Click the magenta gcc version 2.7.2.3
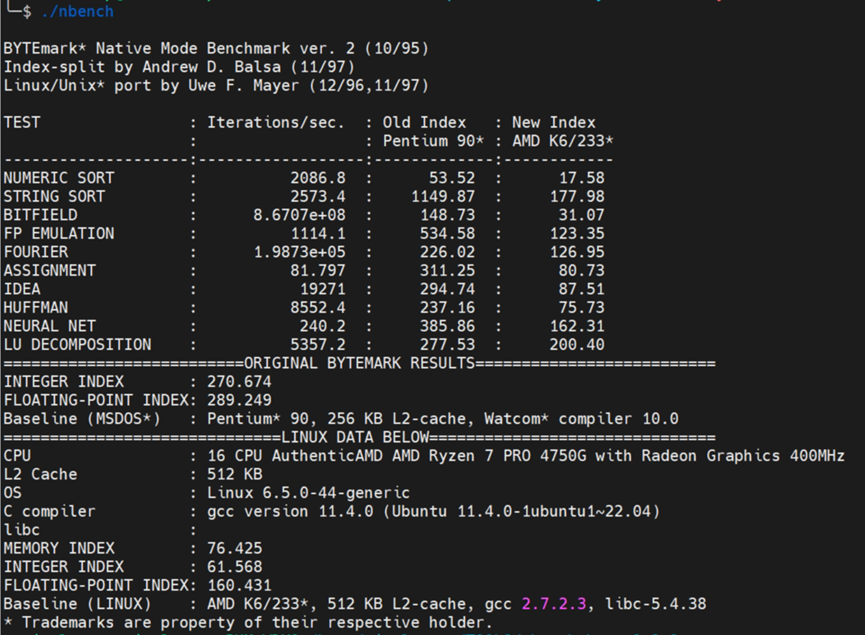Image resolution: width=865 pixels, height=635 pixels. [554, 604]
